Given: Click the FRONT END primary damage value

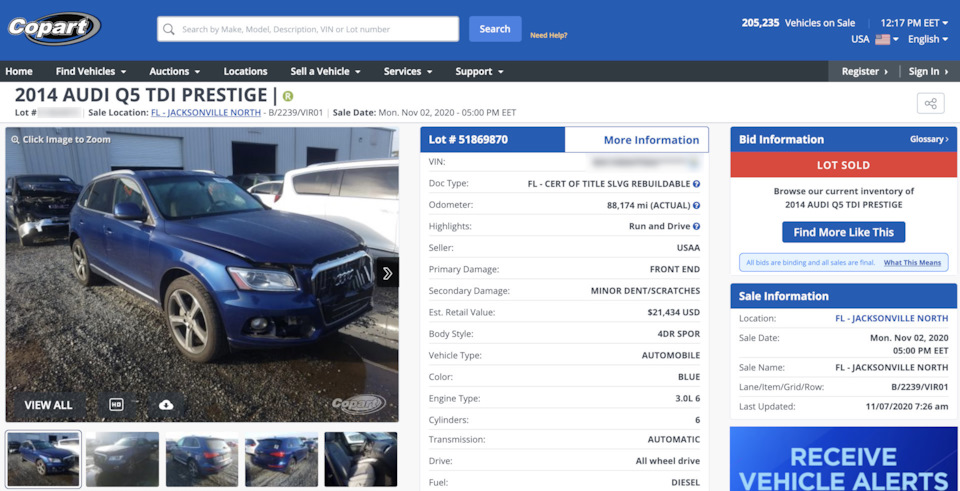Looking at the screenshot, I should click(x=675, y=269).
